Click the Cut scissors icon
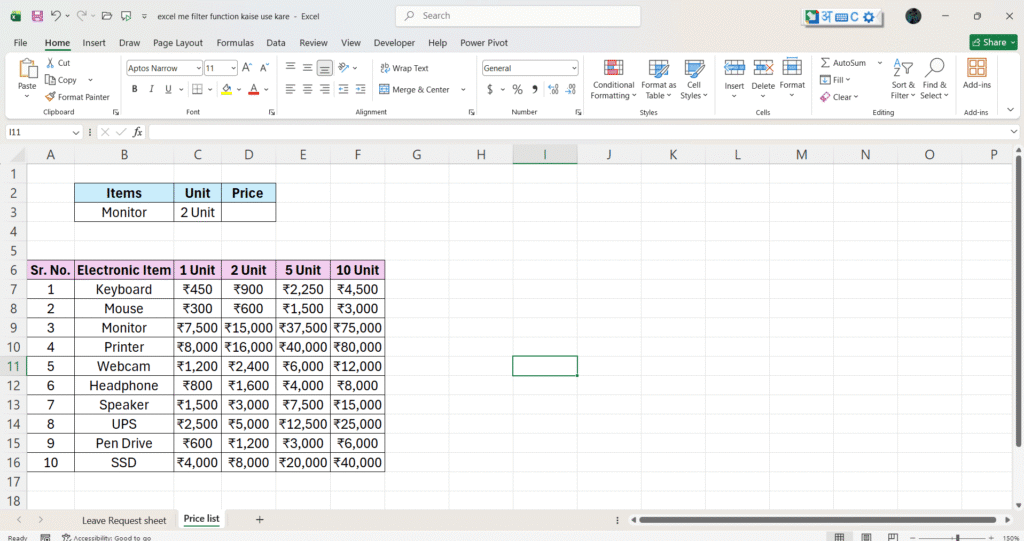 (50, 63)
